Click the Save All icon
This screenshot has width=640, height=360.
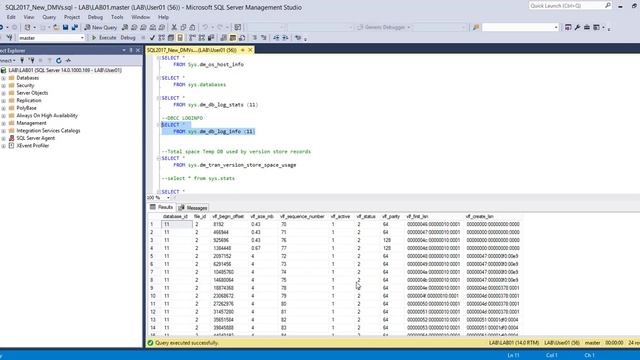coord(75,27)
